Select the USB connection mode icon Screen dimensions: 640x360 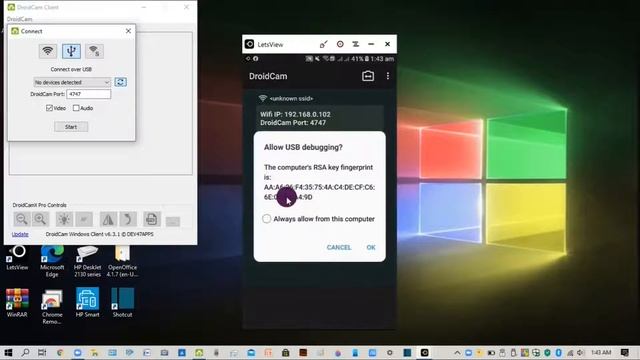pos(71,51)
